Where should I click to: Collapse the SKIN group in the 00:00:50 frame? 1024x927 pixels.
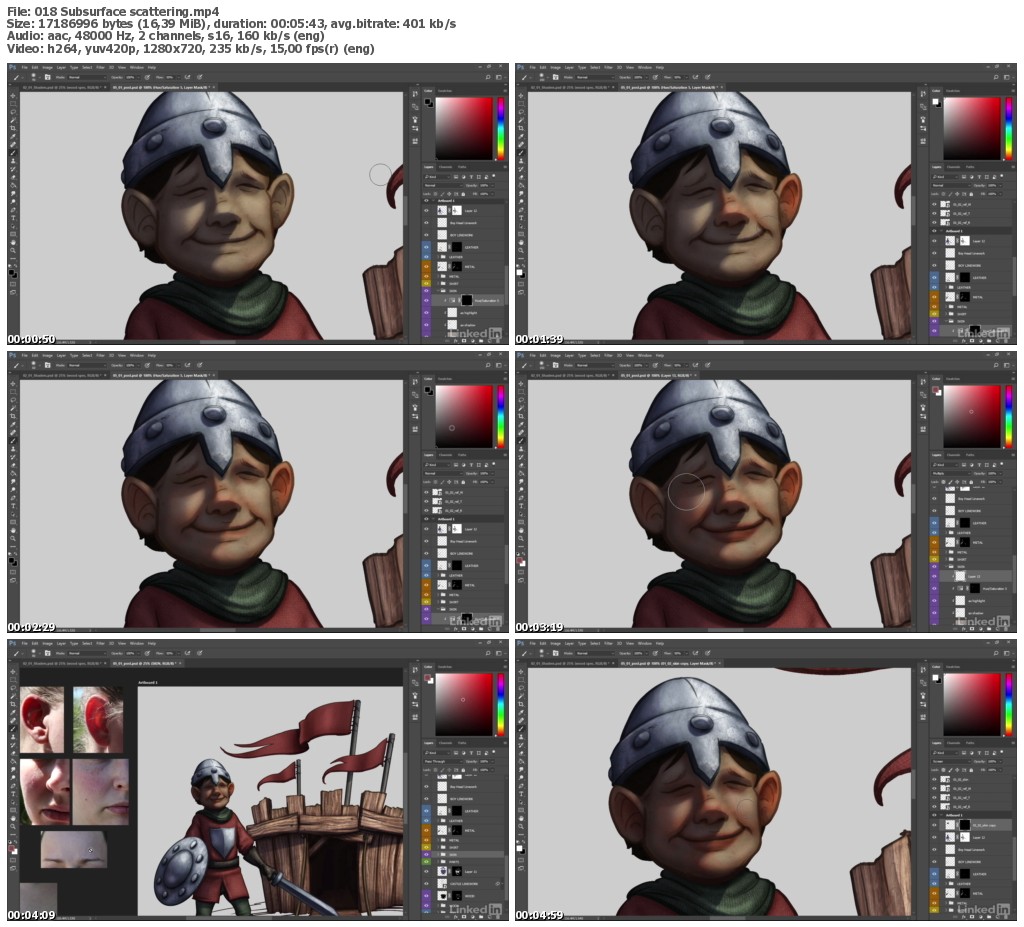point(438,291)
